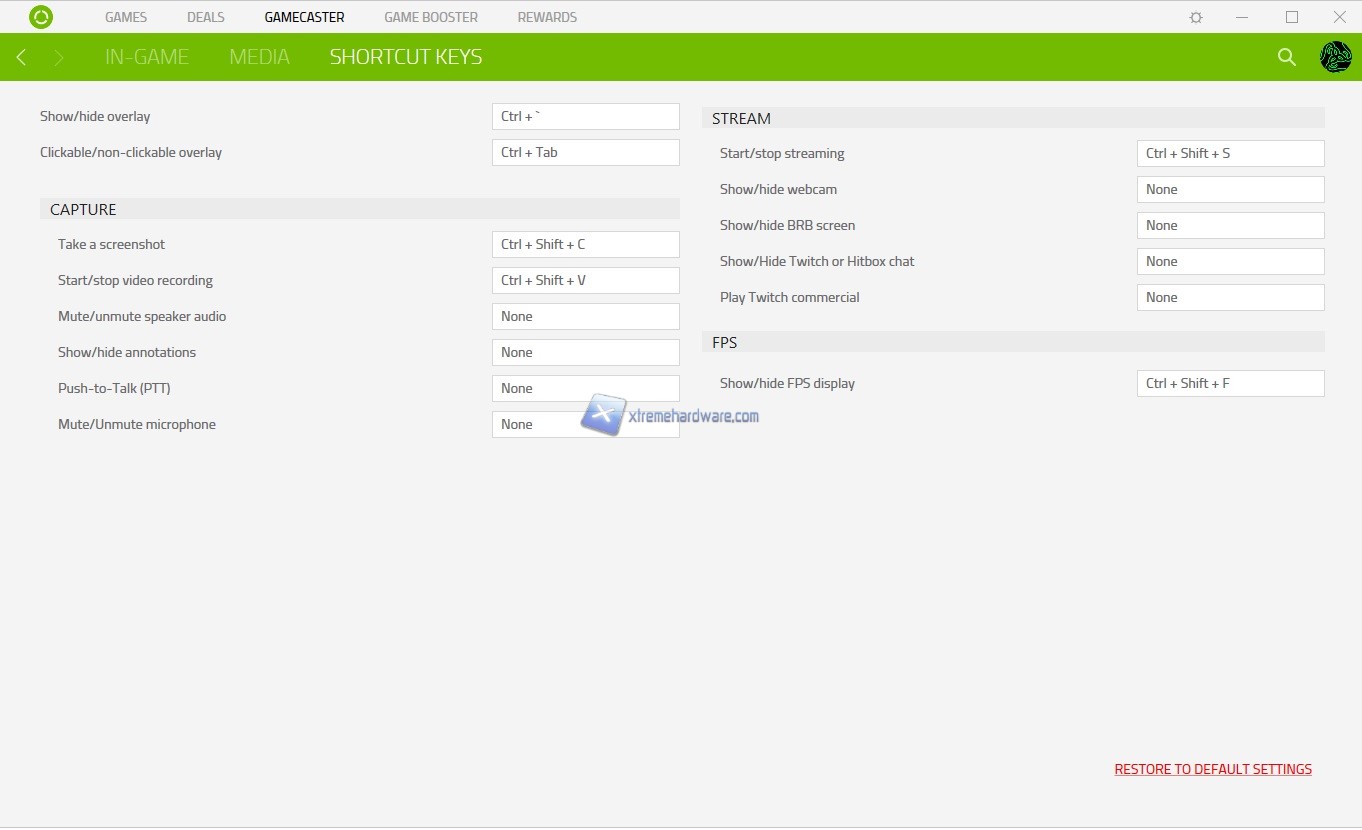Switch to the Games tab

[126, 17]
